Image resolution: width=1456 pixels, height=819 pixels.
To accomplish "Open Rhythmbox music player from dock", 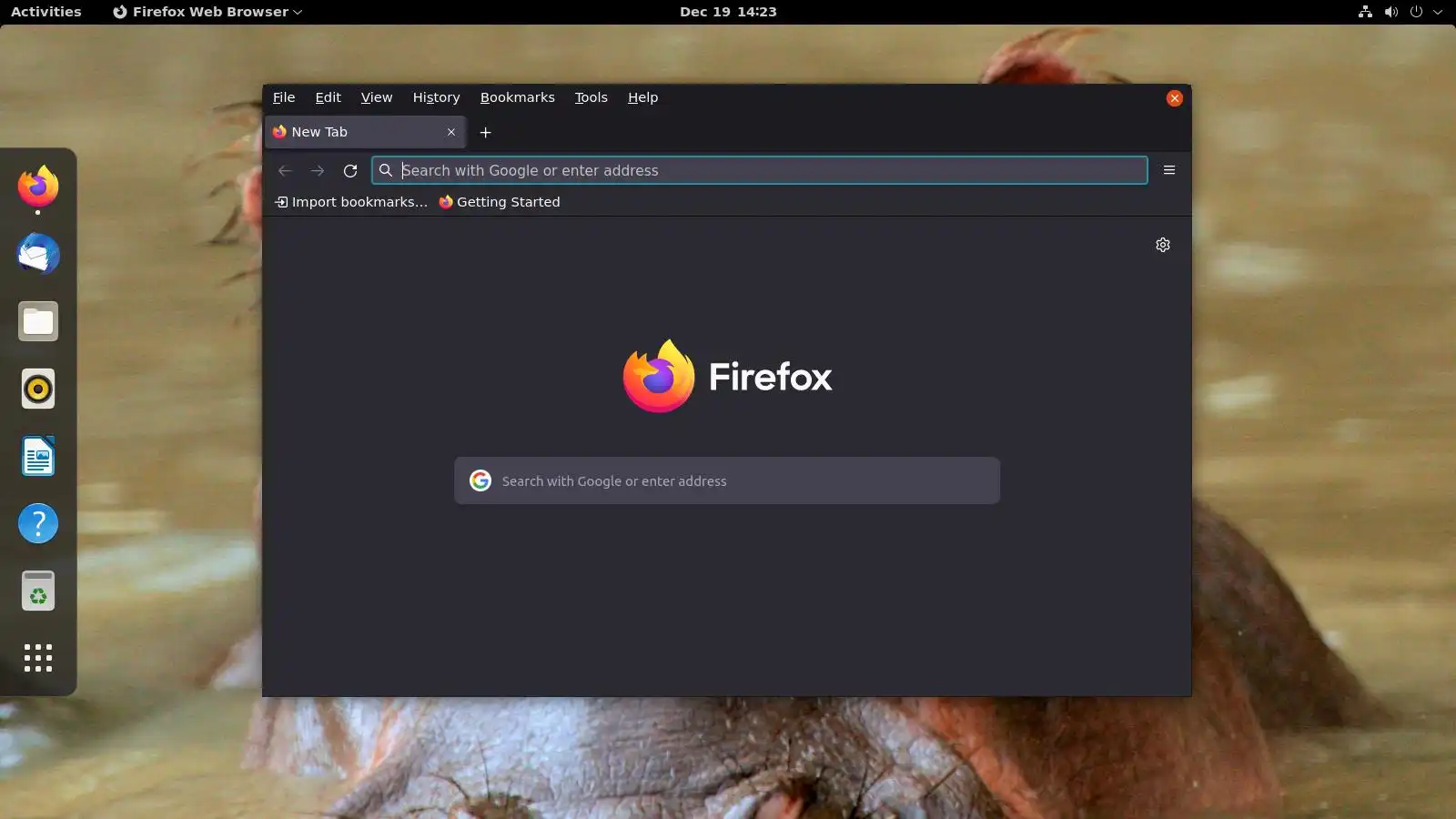I will point(38,389).
